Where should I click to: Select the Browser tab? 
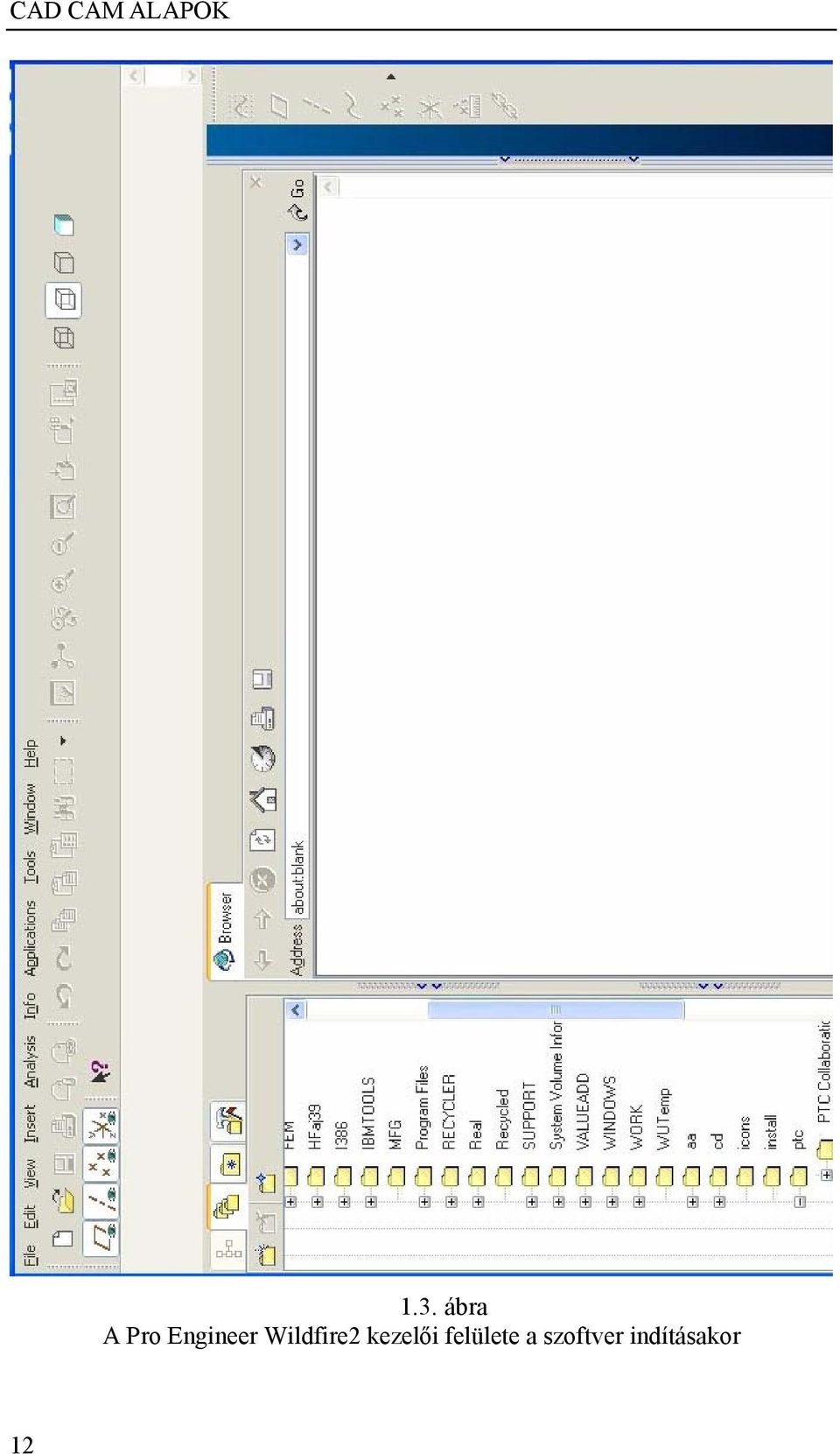[x=225, y=930]
